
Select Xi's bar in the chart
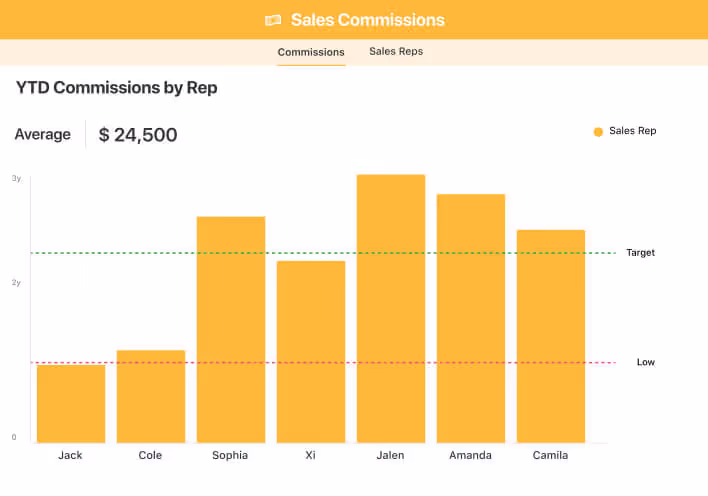coord(311,351)
